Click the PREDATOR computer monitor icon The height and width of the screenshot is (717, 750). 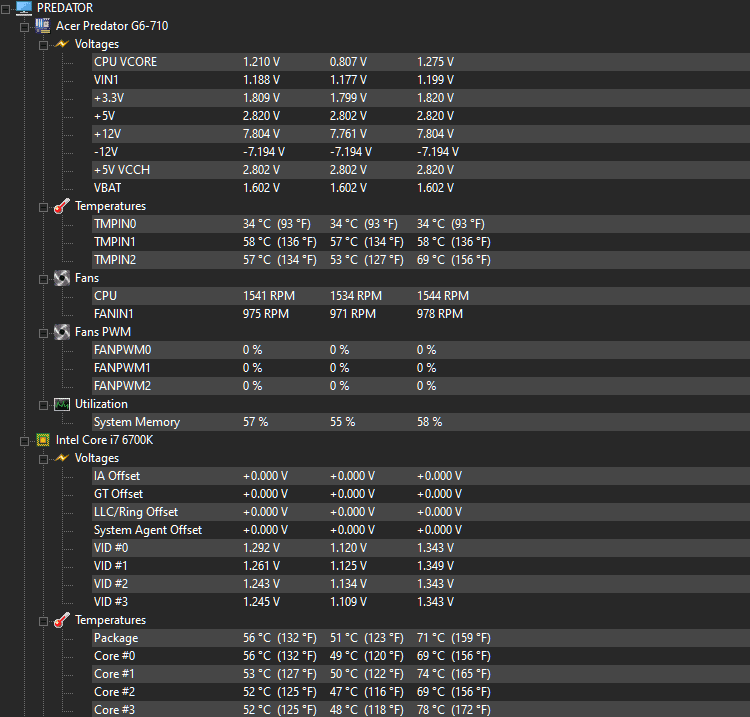pos(24,8)
